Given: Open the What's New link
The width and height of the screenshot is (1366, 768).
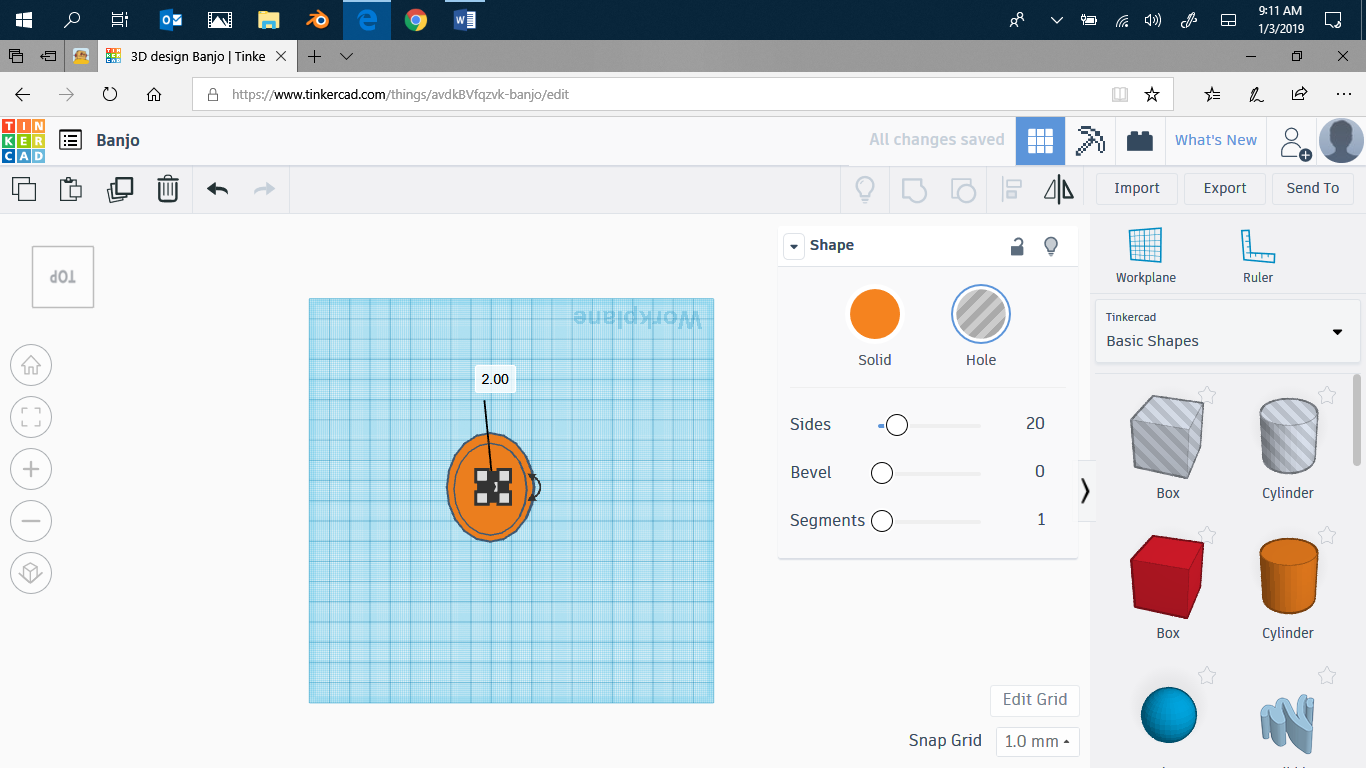Looking at the screenshot, I should pos(1216,141).
